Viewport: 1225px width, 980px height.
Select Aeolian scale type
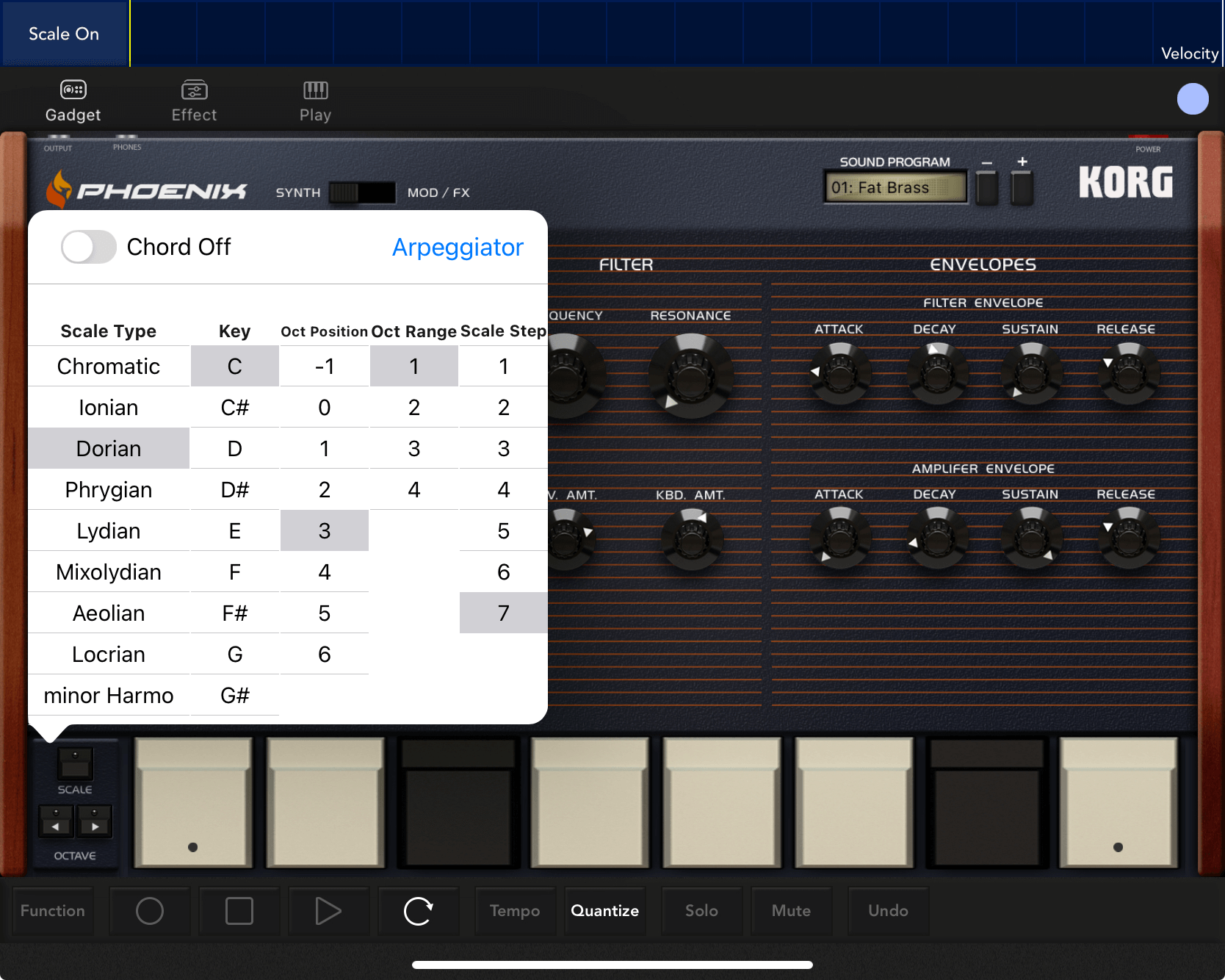tap(109, 613)
